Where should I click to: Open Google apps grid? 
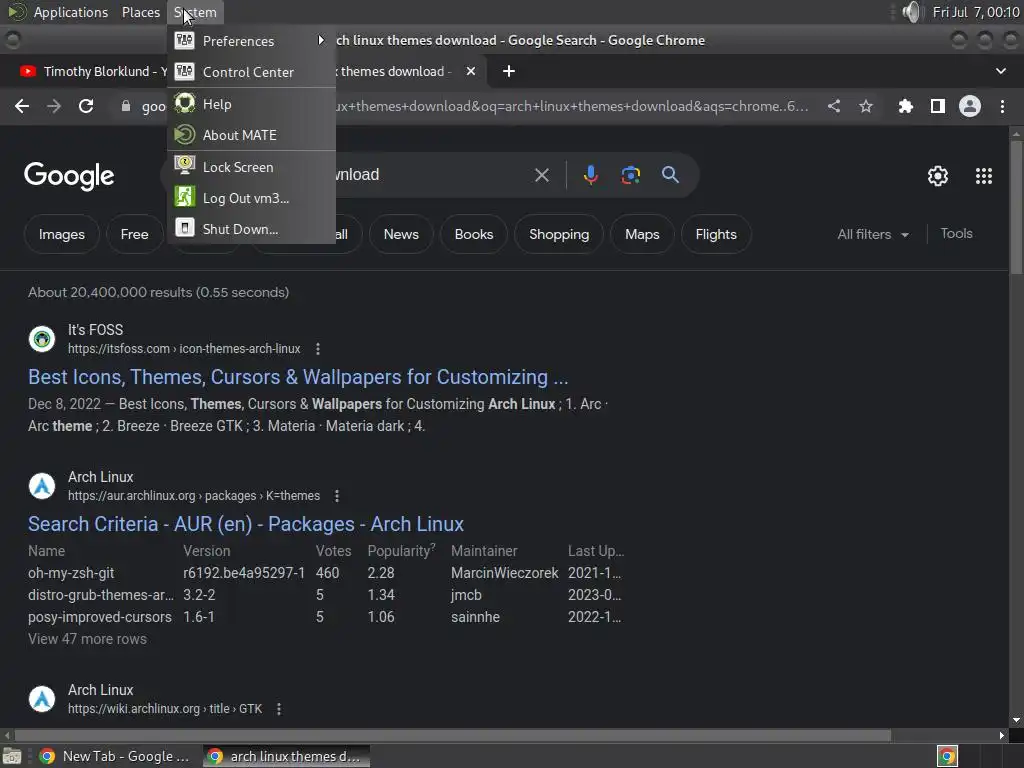pos(984,176)
